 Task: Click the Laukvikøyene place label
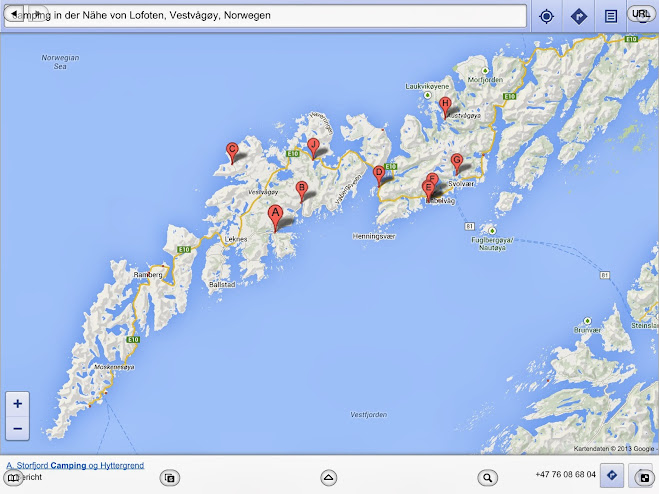[x=427, y=86]
